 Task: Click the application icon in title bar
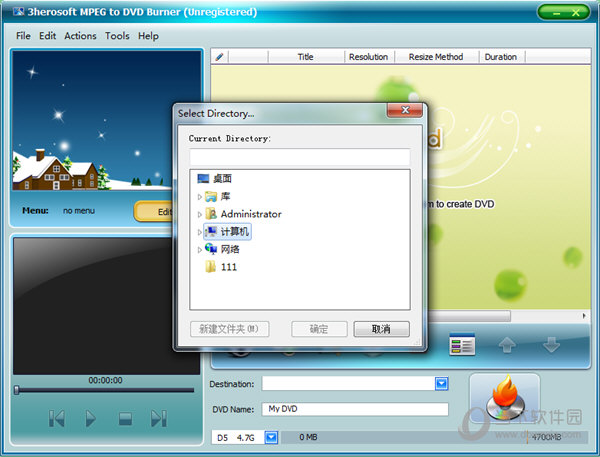click(18, 11)
